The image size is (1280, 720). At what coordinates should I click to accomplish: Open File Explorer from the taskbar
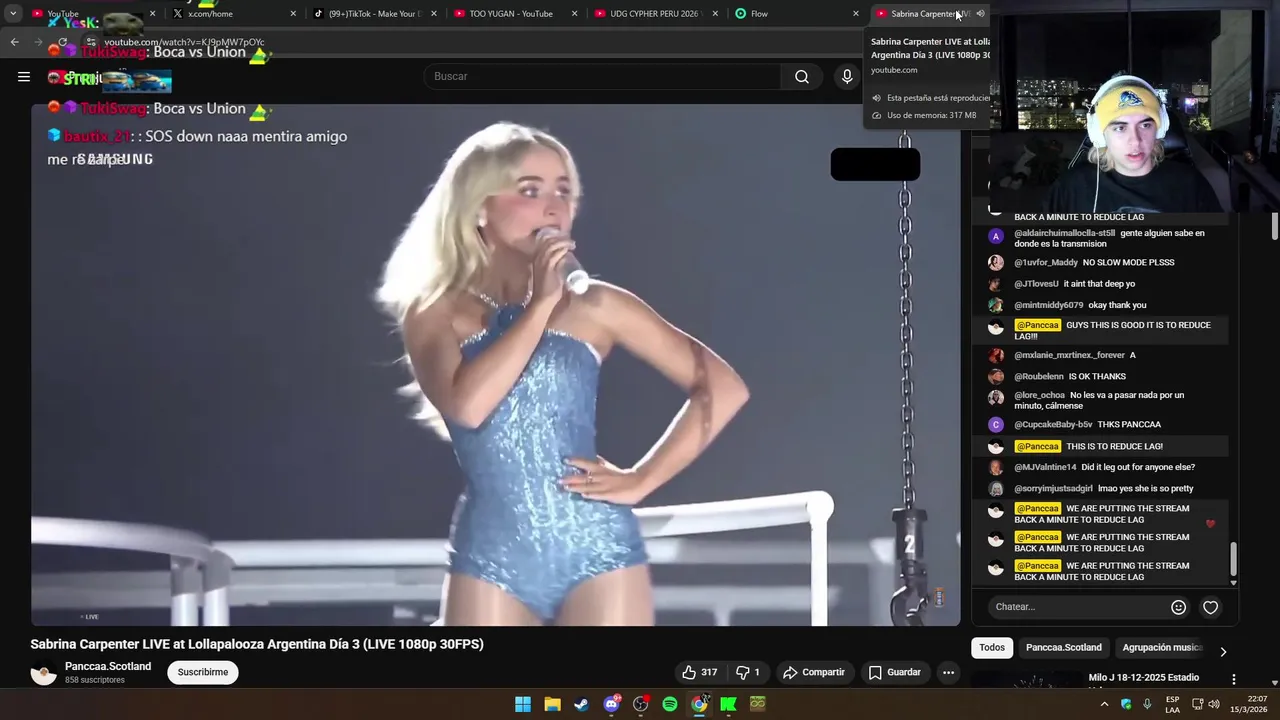tap(552, 704)
